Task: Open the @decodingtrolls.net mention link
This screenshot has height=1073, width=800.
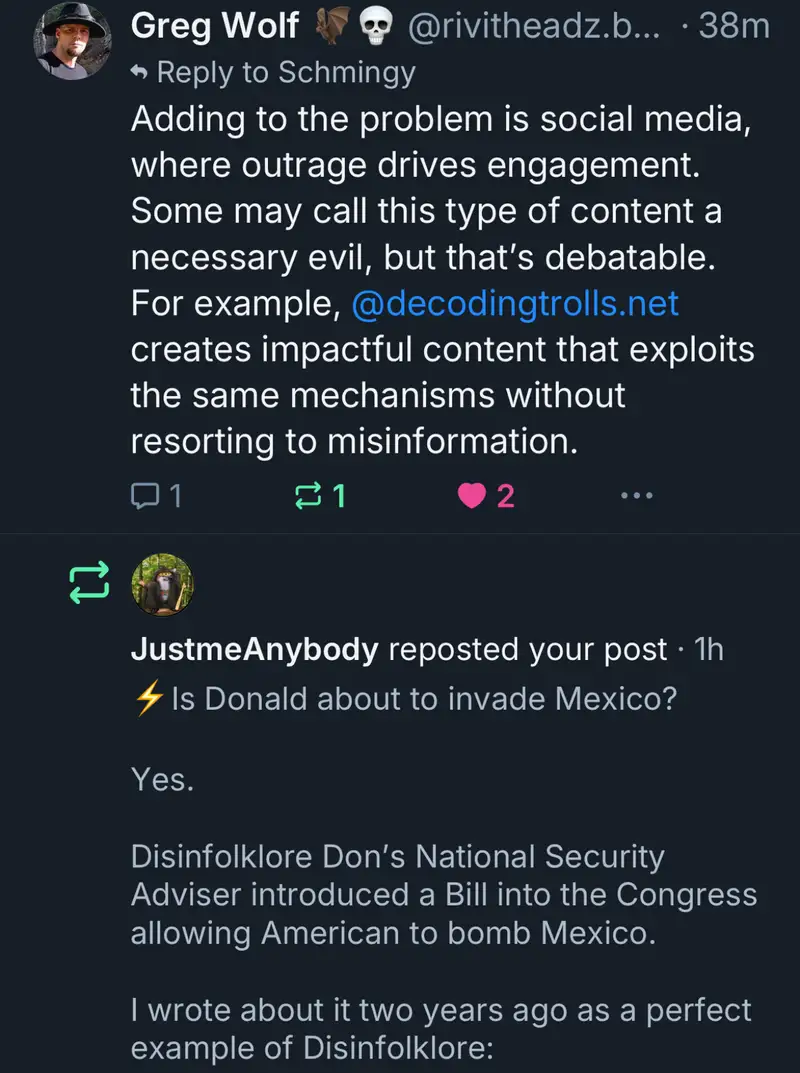Action: (x=515, y=303)
